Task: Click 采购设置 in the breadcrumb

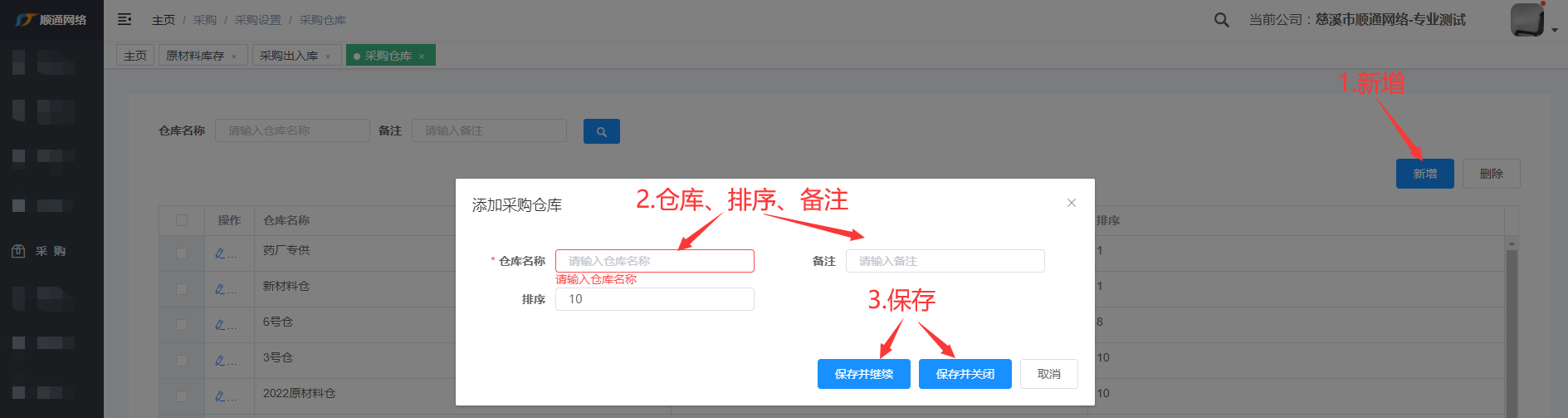Action: (x=257, y=20)
